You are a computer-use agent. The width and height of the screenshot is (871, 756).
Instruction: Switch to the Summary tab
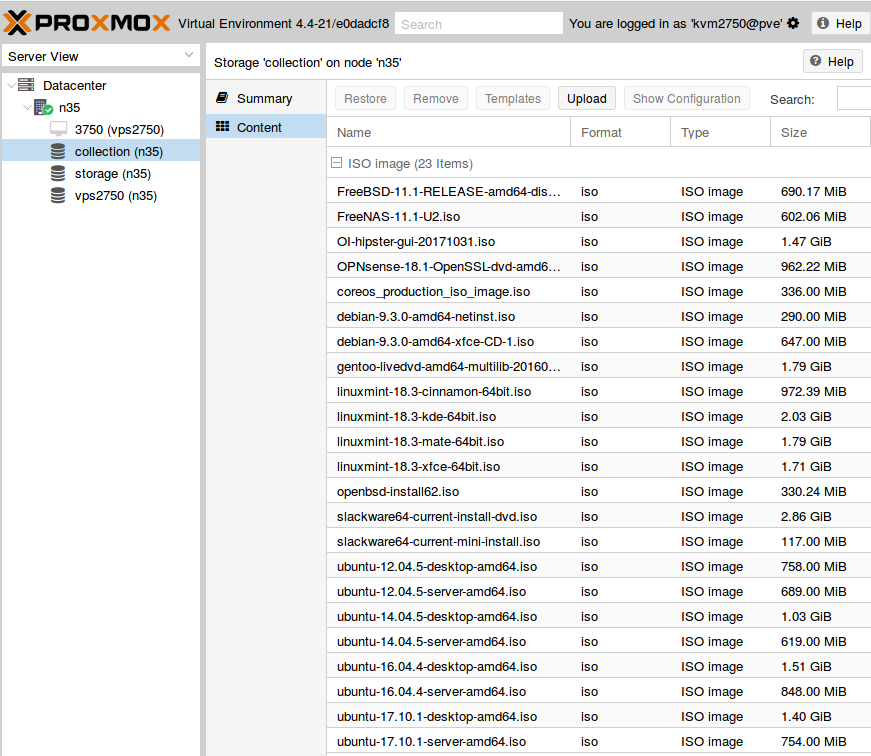click(264, 98)
